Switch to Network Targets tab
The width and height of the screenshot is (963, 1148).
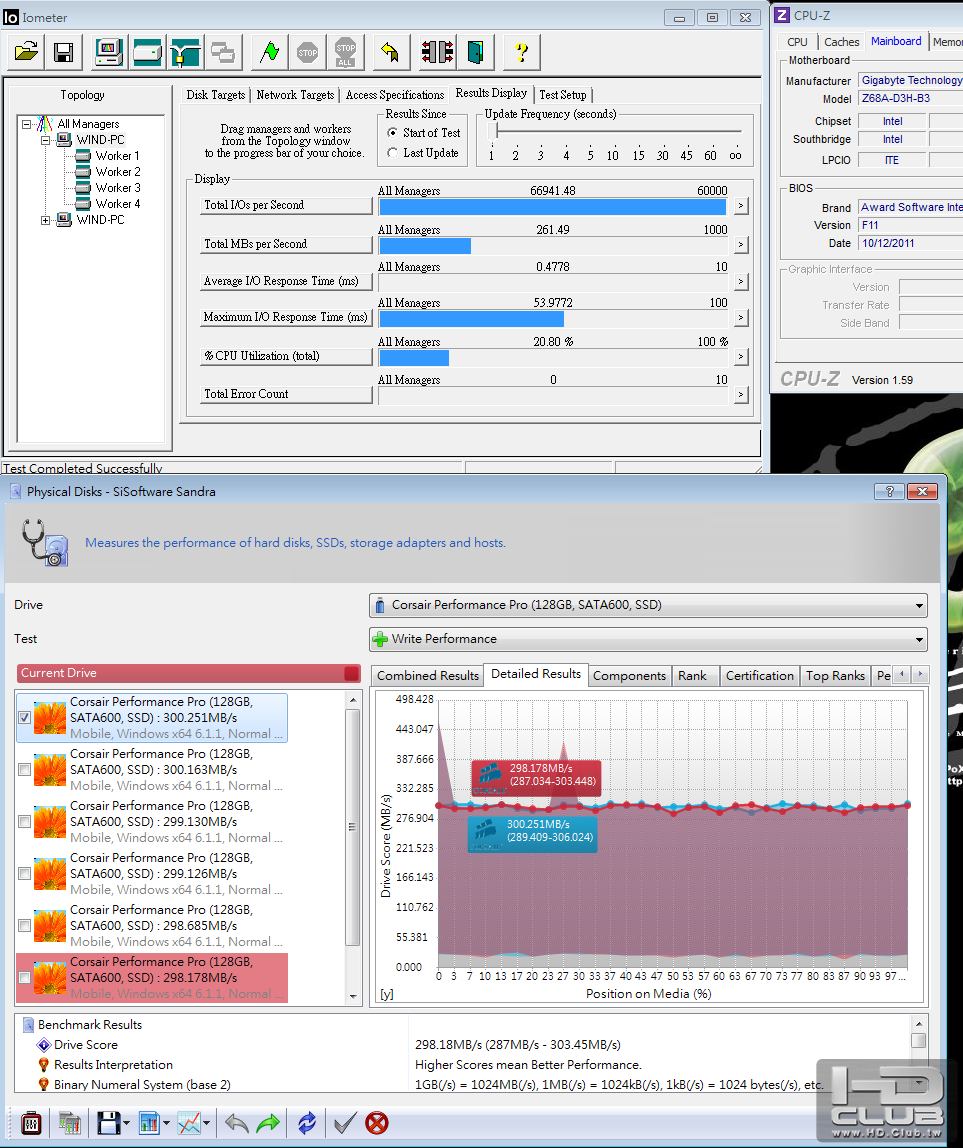pos(295,95)
